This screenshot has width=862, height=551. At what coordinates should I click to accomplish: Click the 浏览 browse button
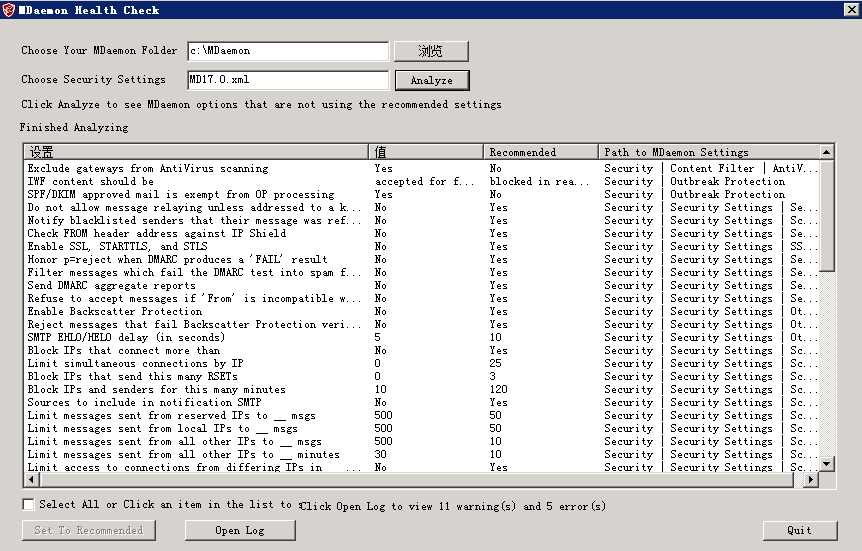coord(432,51)
